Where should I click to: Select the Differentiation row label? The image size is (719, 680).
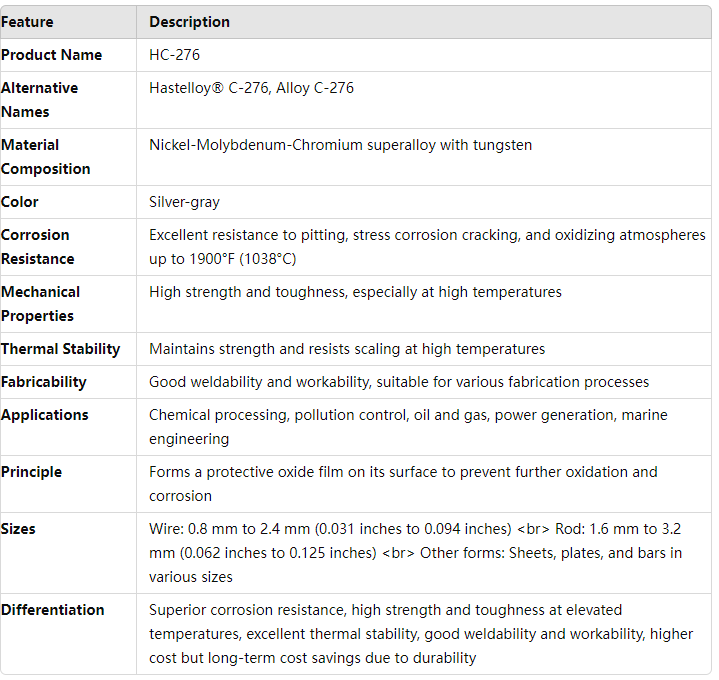pyautogui.click(x=52, y=610)
